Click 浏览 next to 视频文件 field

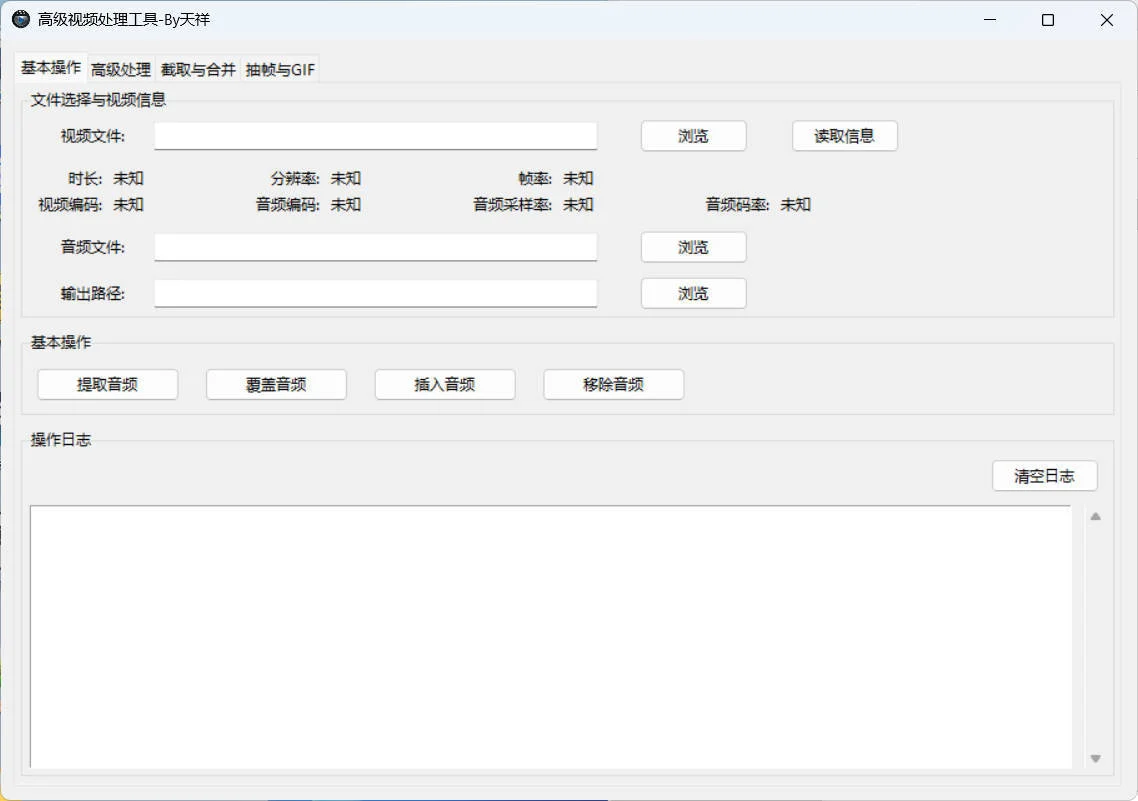point(693,135)
